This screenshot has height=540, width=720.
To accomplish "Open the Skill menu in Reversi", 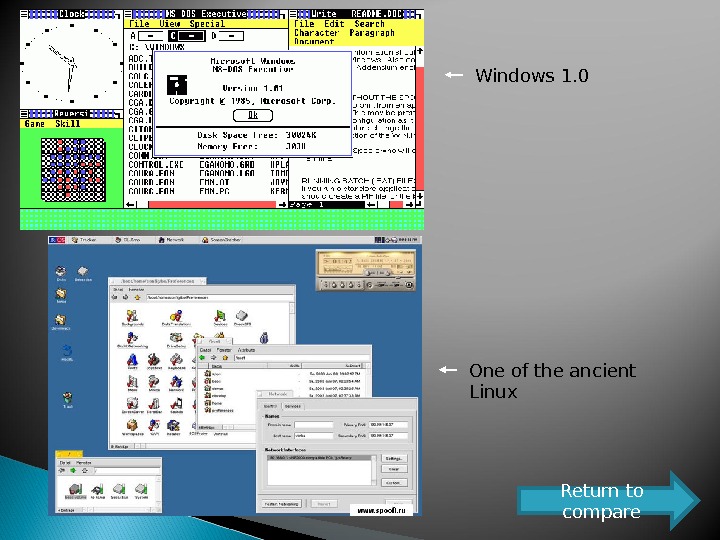I will tap(68, 124).
